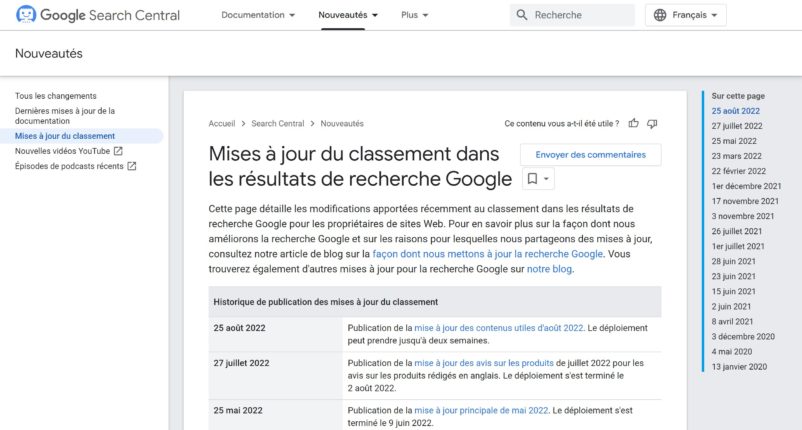
Task: Open mise à jour principale de mai 2022
Action: coord(481,410)
